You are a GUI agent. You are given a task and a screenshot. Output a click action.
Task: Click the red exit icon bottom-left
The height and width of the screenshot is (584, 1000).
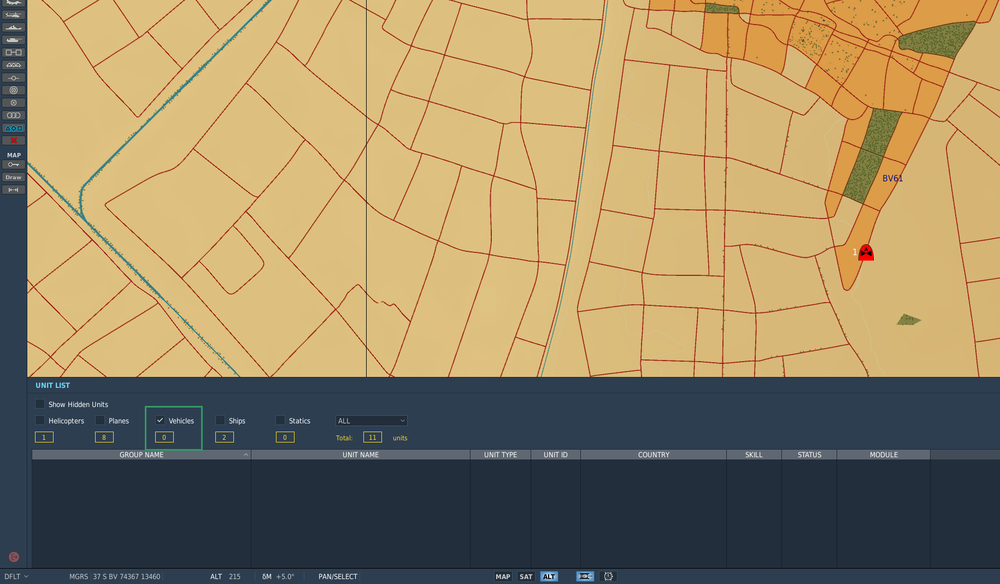pyautogui.click(x=14, y=557)
